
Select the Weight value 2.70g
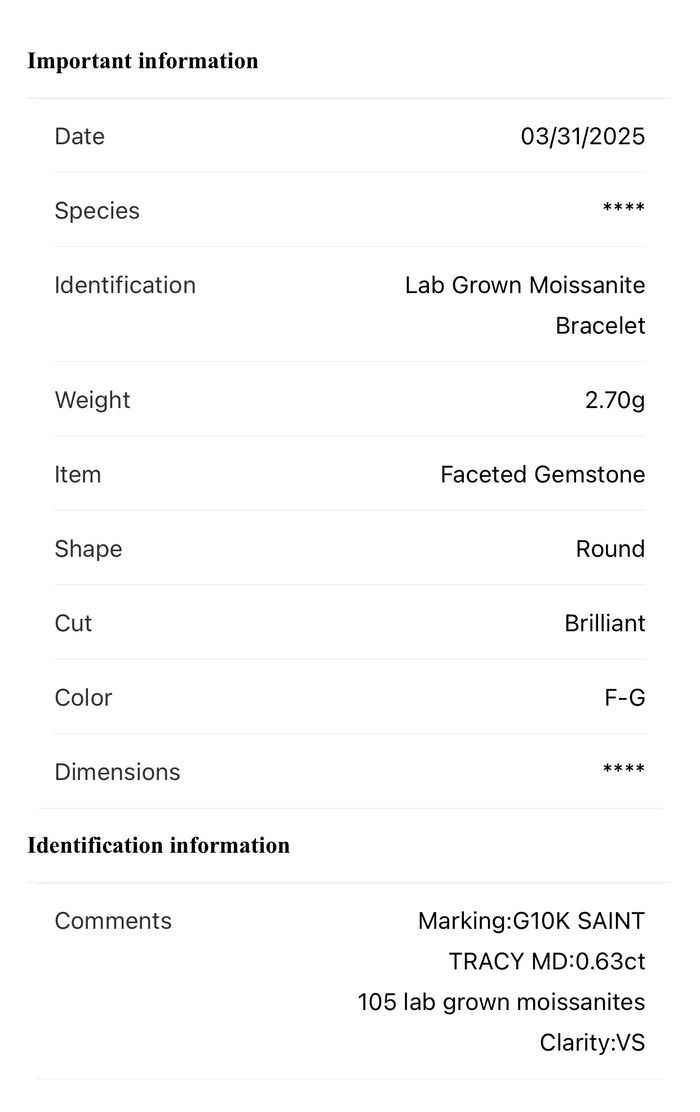click(615, 401)
